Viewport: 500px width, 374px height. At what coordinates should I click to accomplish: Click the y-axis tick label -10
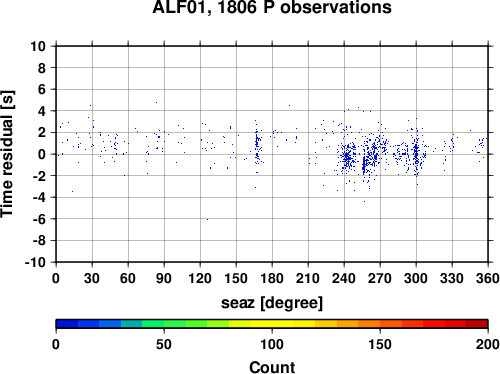point(35,263)
